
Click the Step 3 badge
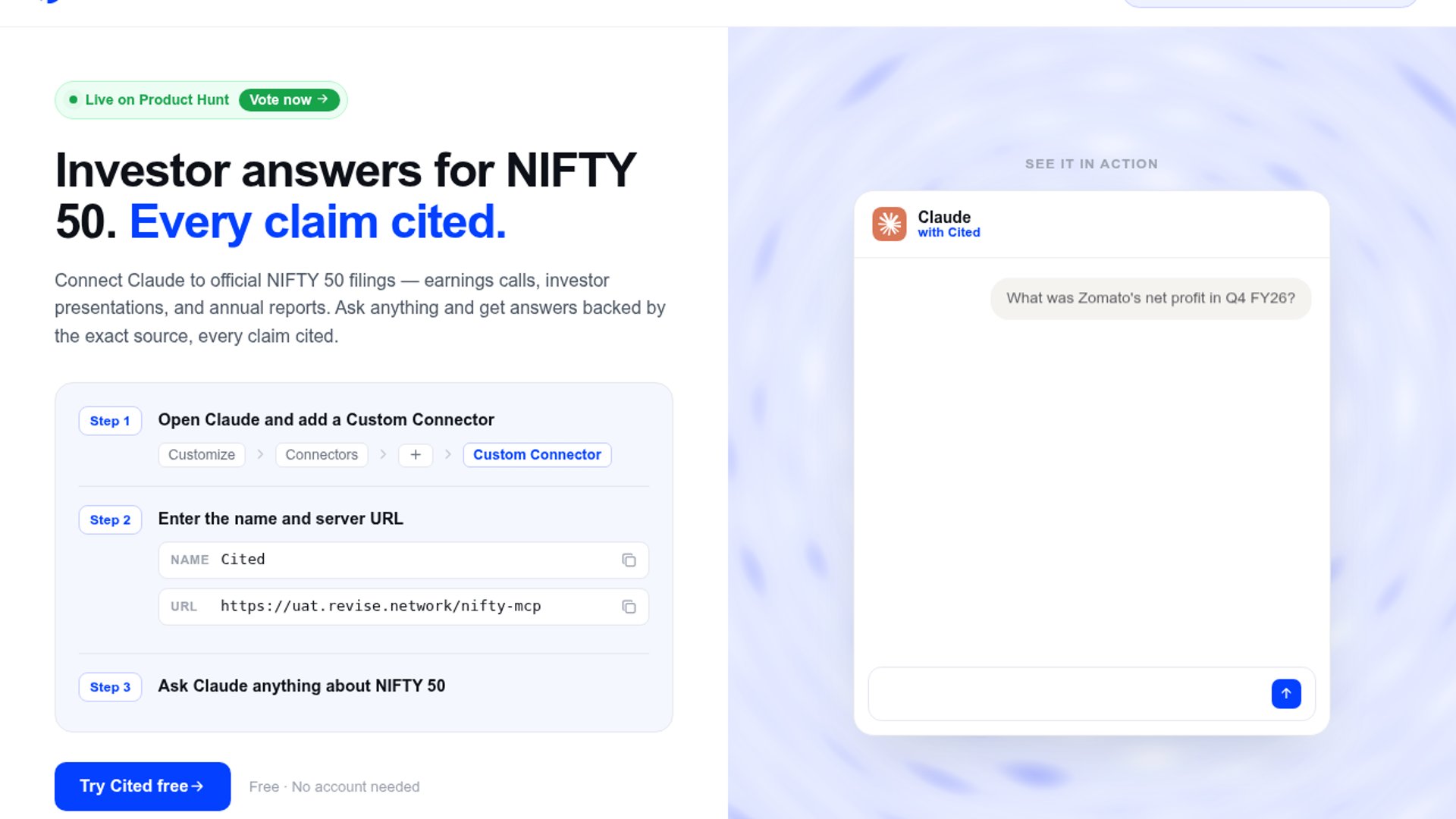(x=110, y=687)
